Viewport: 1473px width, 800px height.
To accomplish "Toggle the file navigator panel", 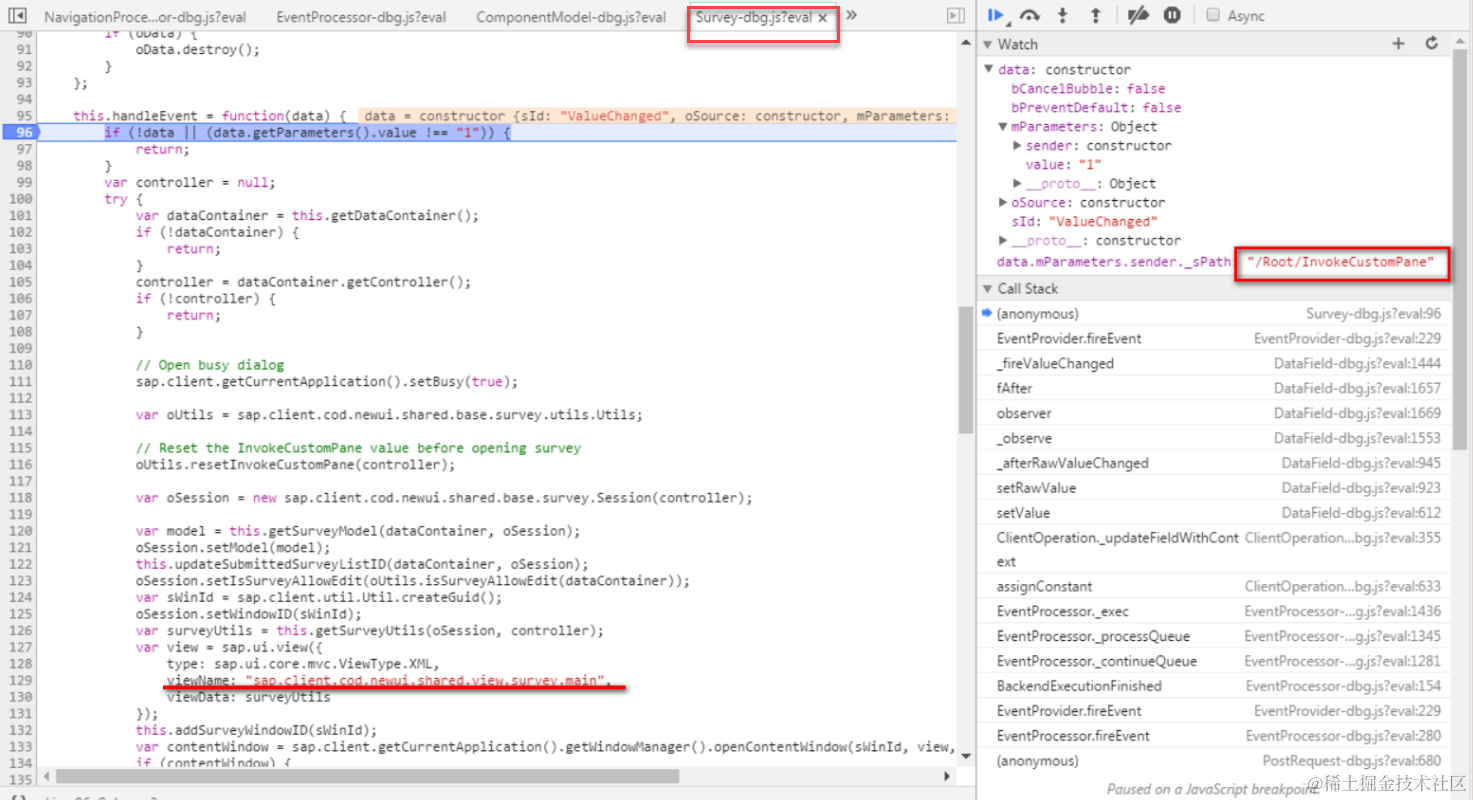I will pos(19,16).
